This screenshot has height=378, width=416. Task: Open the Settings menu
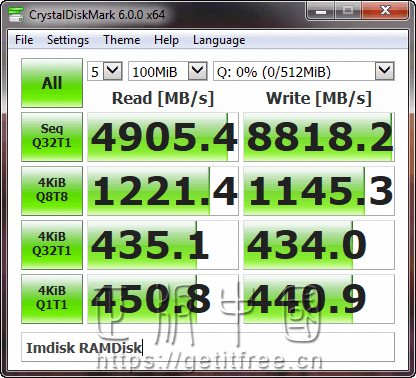pos(68,40)
